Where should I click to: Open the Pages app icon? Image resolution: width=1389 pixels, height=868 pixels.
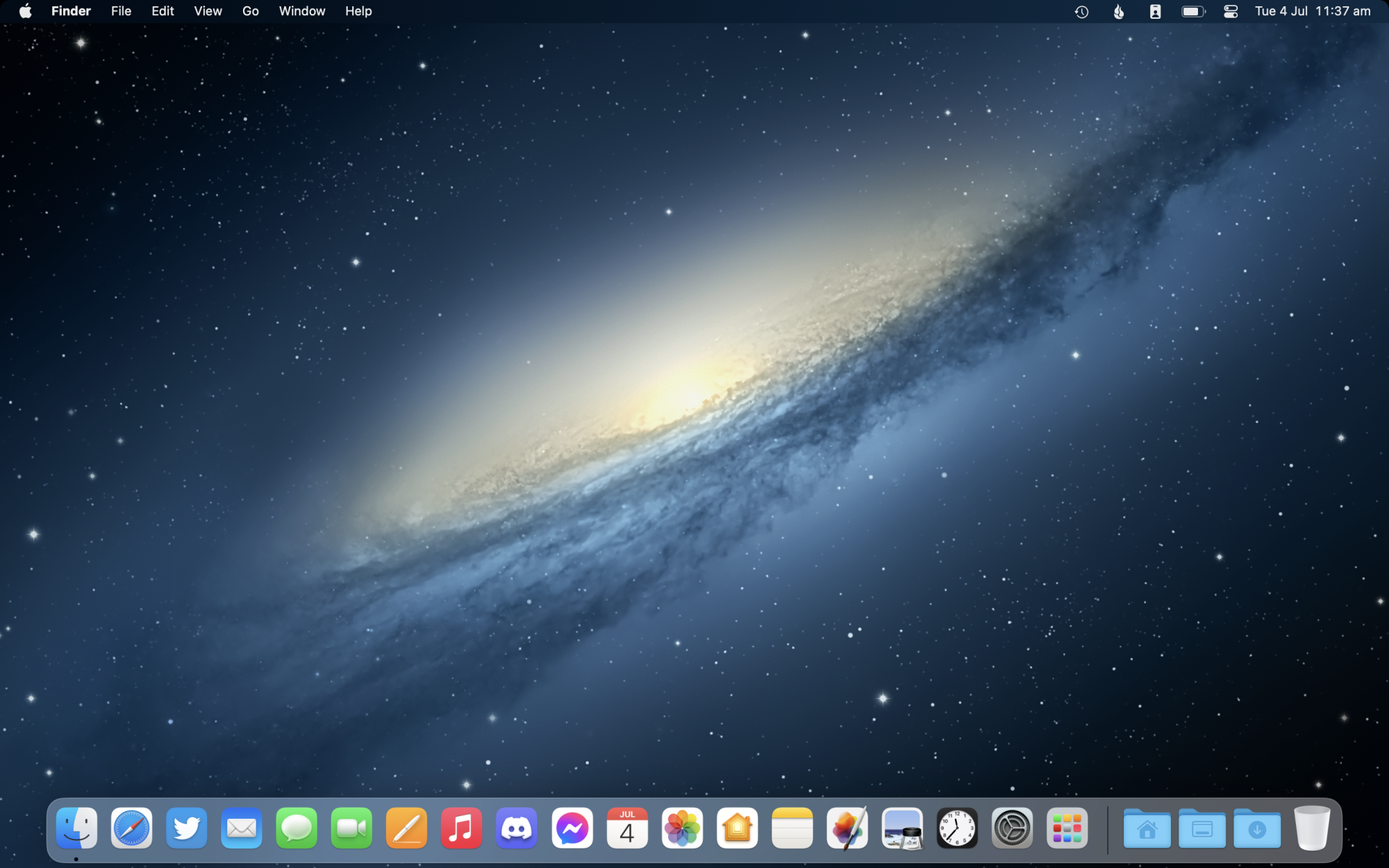[x=406, y=828]
